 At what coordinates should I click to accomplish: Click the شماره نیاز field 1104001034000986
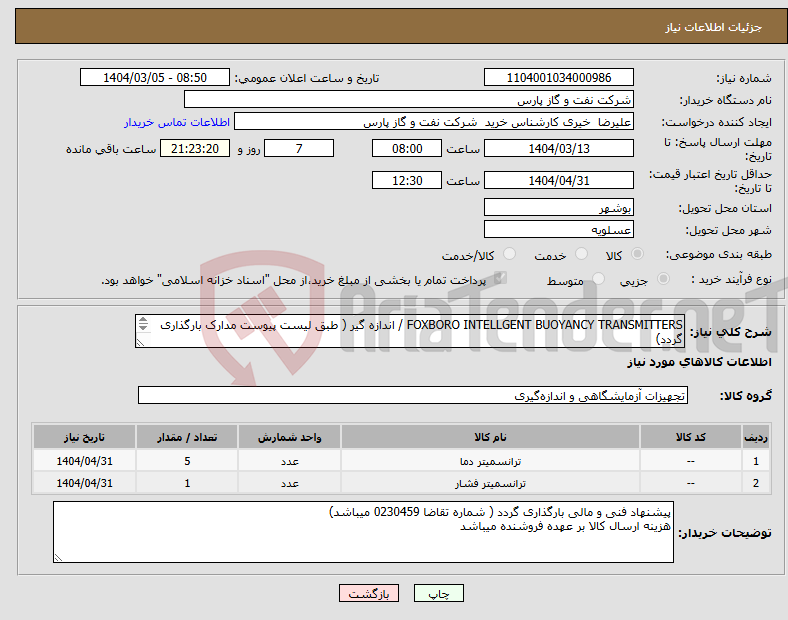coord(559,77)
